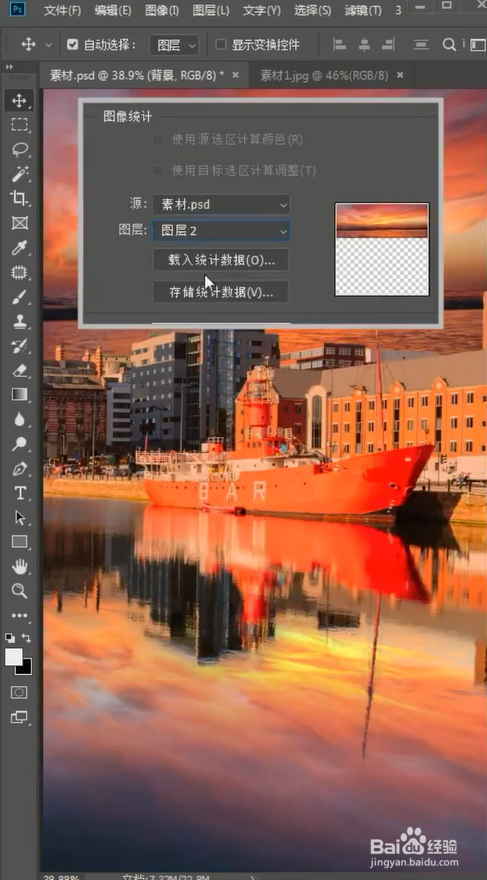This screenshot has height=880, width=487.
Task: Select the Path Selection tool
Action: tap(20, 517)
